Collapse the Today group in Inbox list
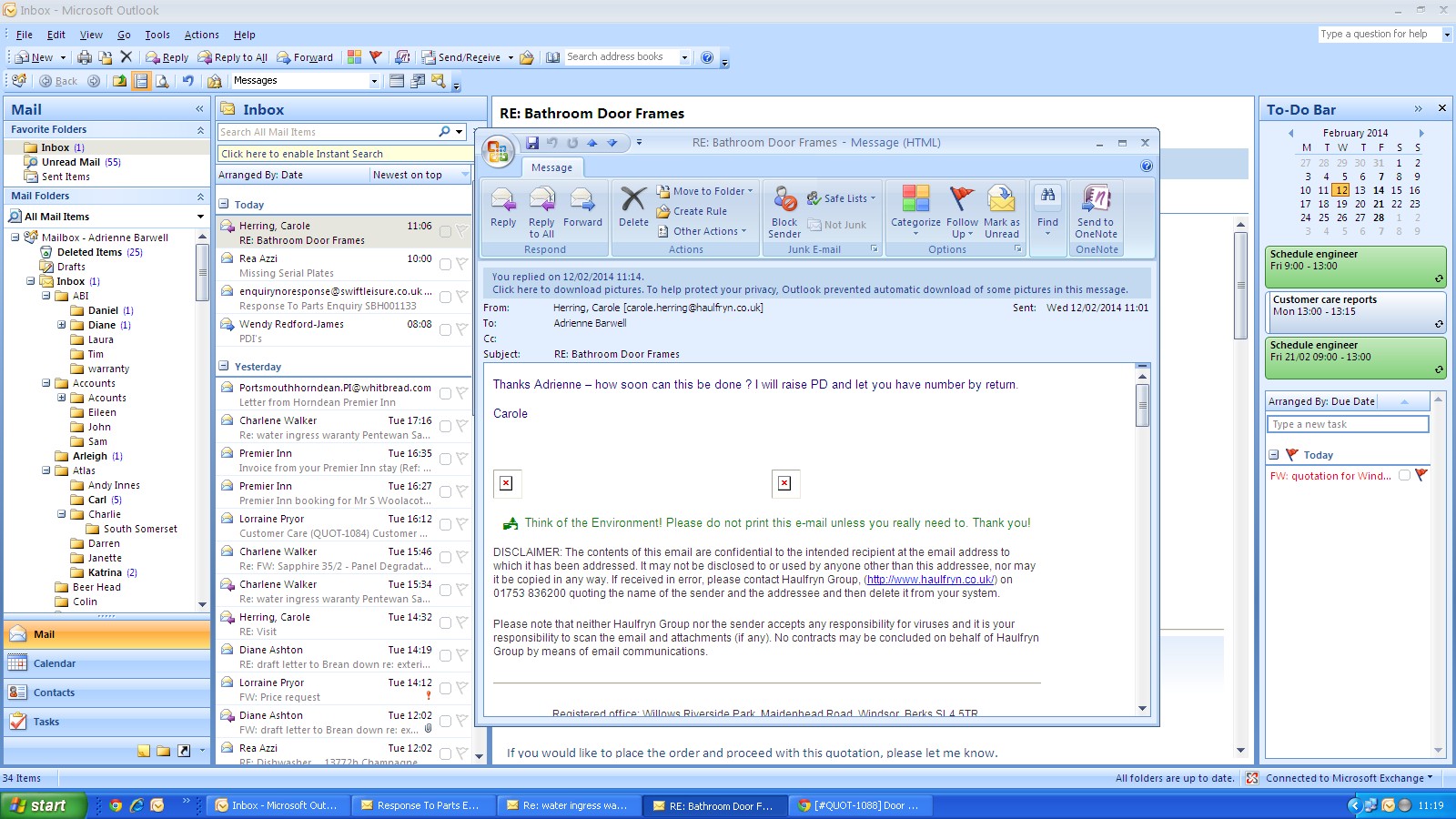The image size is (1456, 819). click(x=224, y=204)
